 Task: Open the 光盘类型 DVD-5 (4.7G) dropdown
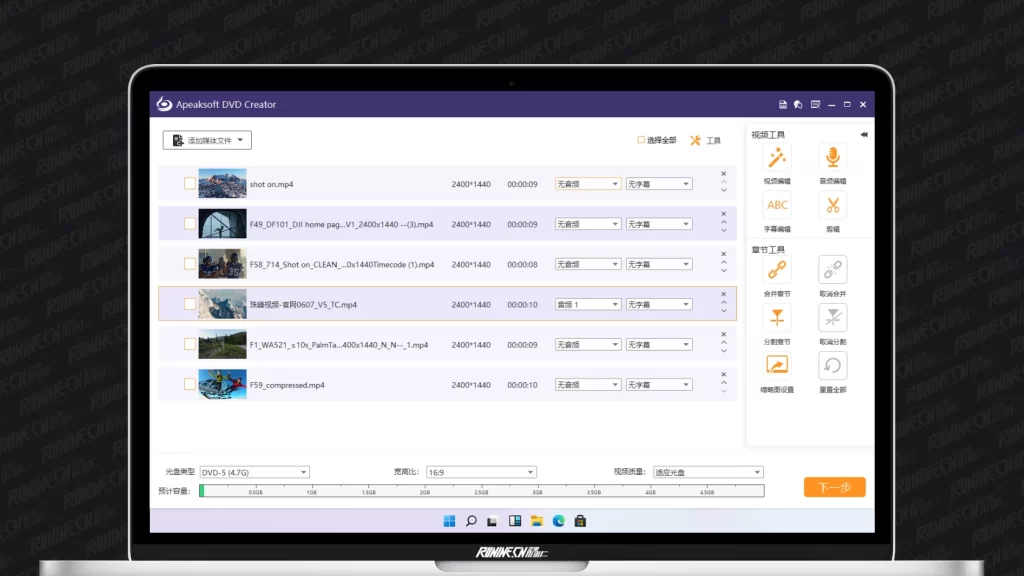[x=254, y=472]
